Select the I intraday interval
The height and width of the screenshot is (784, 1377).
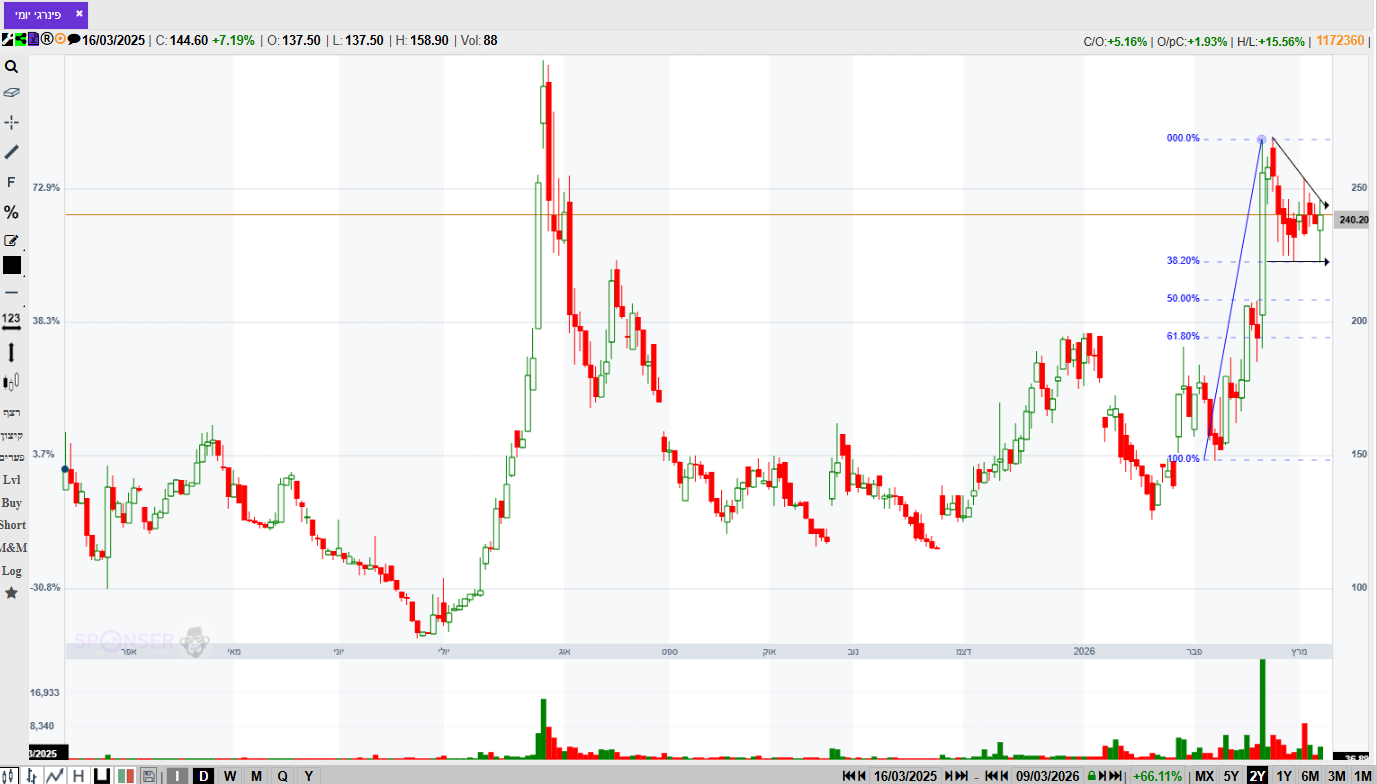pos(177,776)
